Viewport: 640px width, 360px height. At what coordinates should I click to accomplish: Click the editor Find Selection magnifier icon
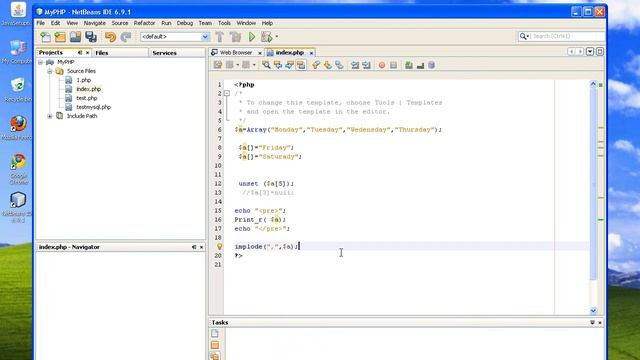266,65
